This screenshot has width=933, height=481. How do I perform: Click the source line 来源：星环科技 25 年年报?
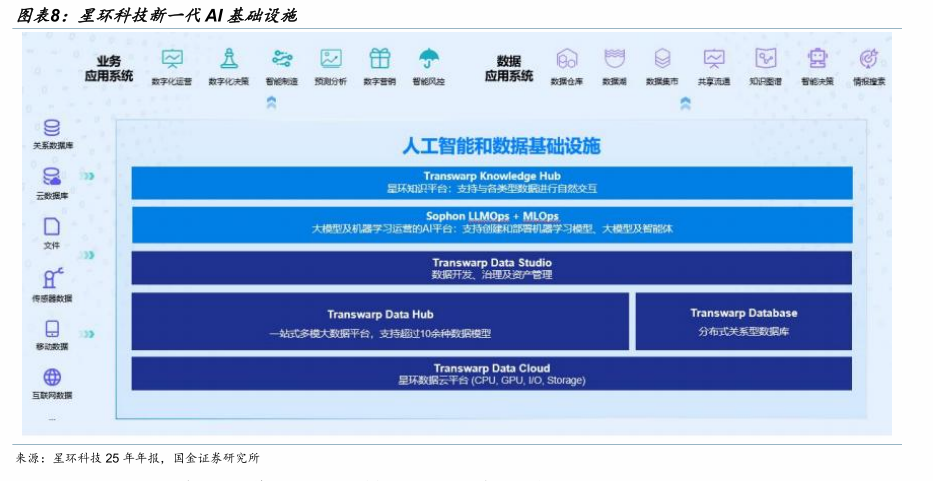click(x=87, y=458)
